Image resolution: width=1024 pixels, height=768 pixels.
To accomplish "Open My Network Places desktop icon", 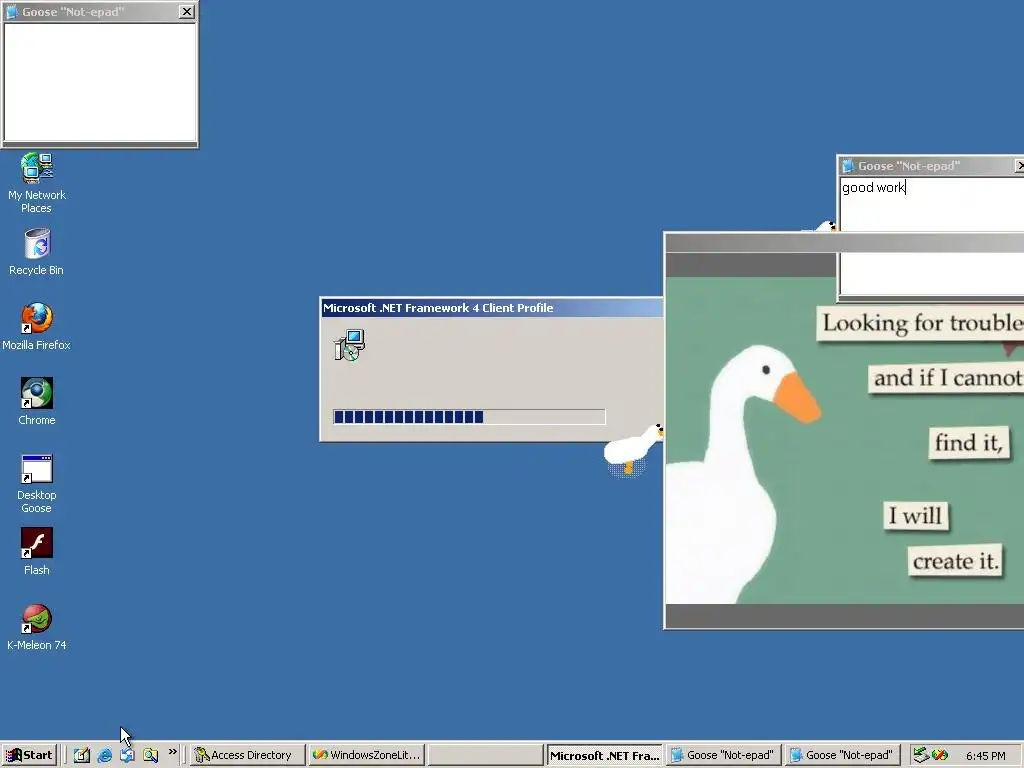I will [37, 183].
